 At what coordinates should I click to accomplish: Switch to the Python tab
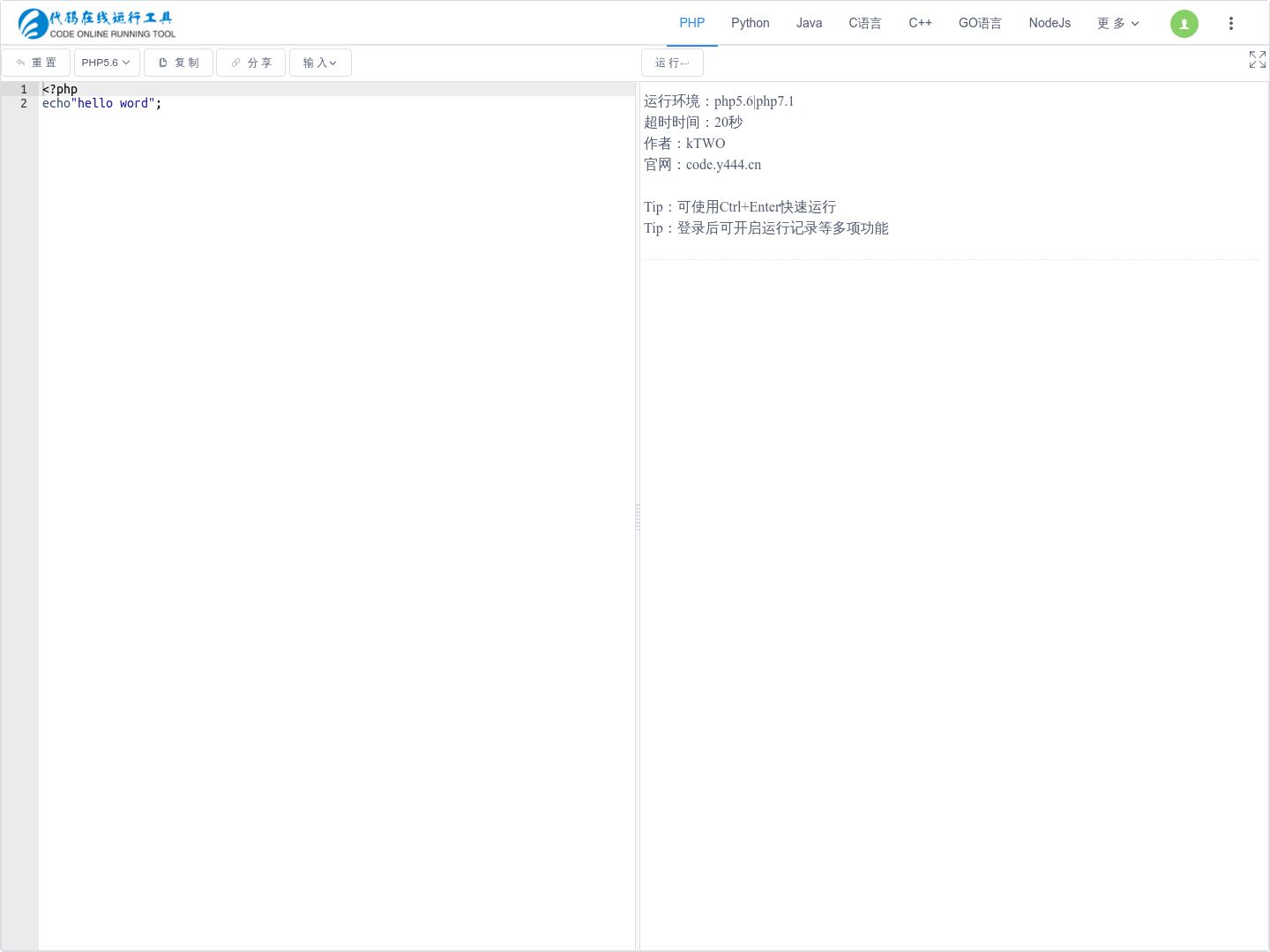751,23
